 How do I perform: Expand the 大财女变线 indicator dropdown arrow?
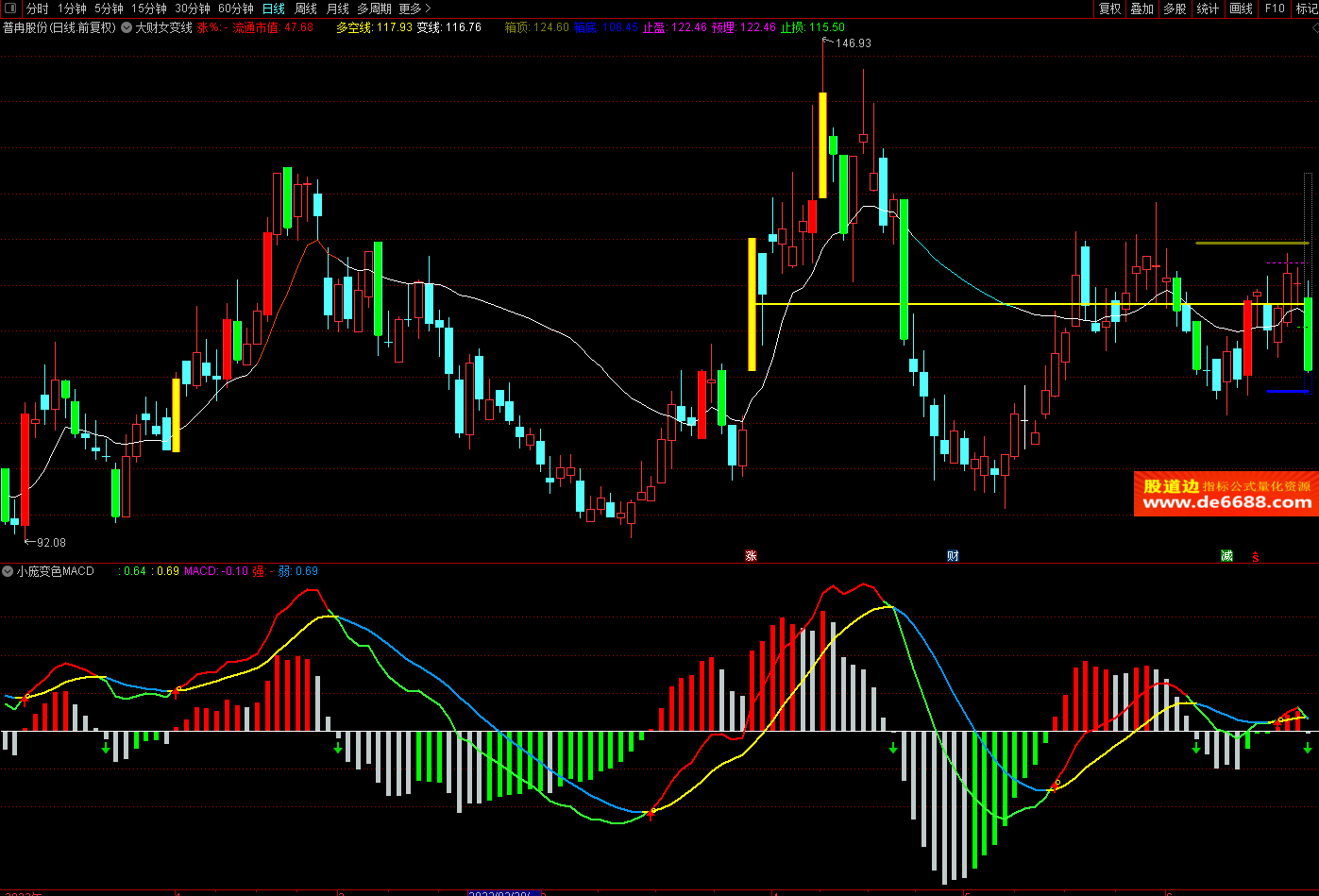(x=127, y=27)
